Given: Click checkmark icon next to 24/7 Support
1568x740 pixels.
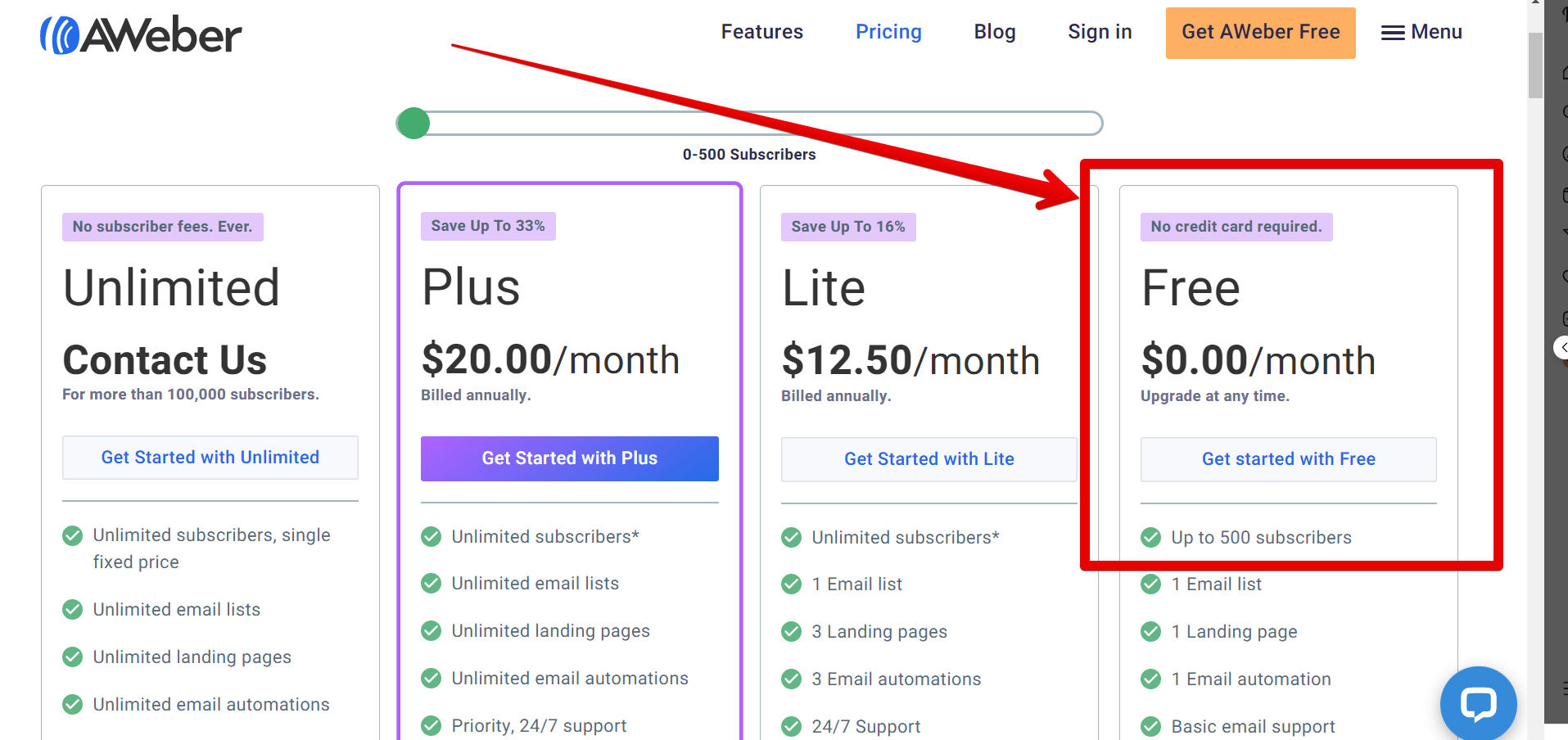Looking at the screenshot, I should click(x=792, y=727).
